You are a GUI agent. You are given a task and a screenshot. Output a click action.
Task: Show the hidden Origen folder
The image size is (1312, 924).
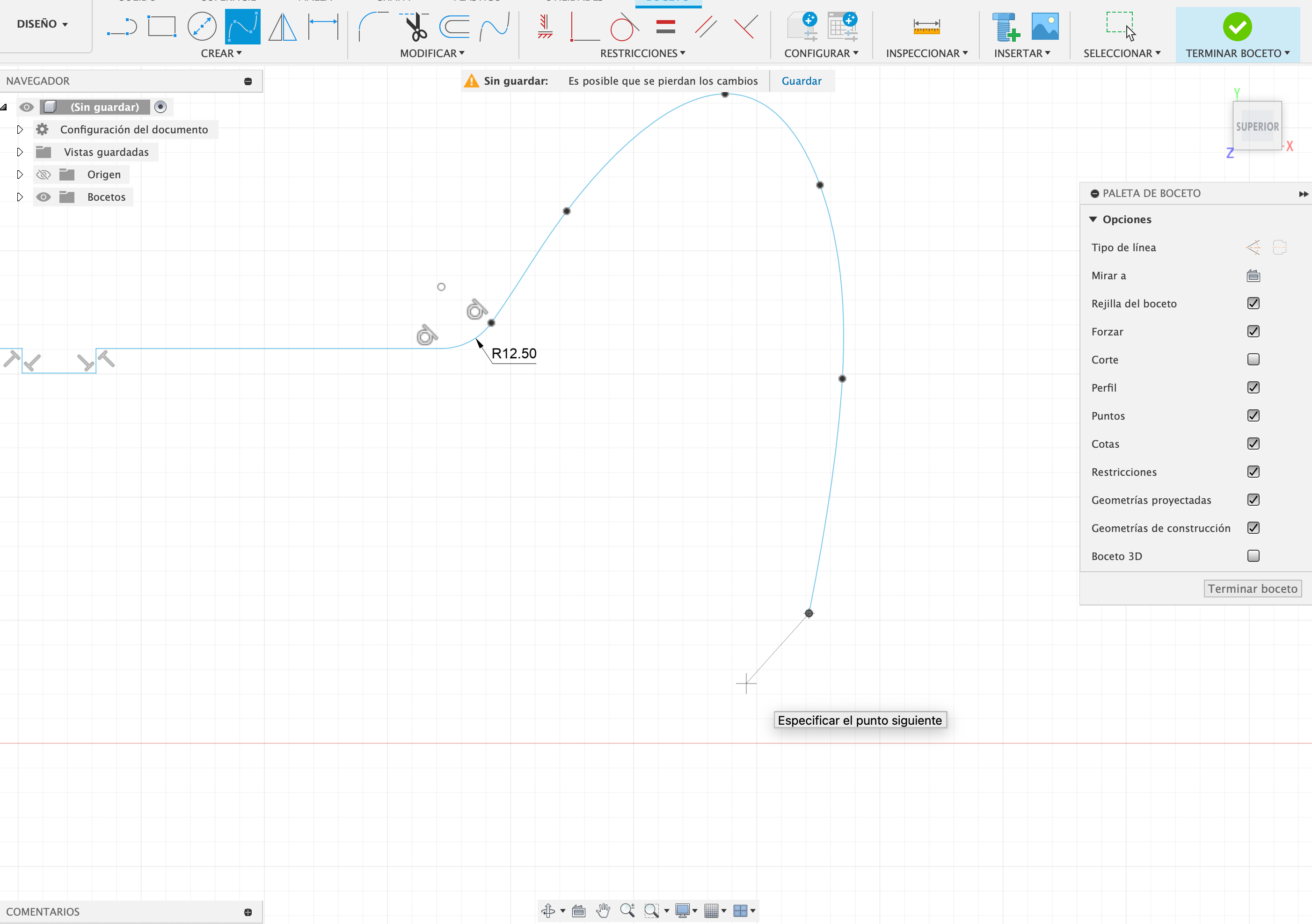[x=44, y=175]
